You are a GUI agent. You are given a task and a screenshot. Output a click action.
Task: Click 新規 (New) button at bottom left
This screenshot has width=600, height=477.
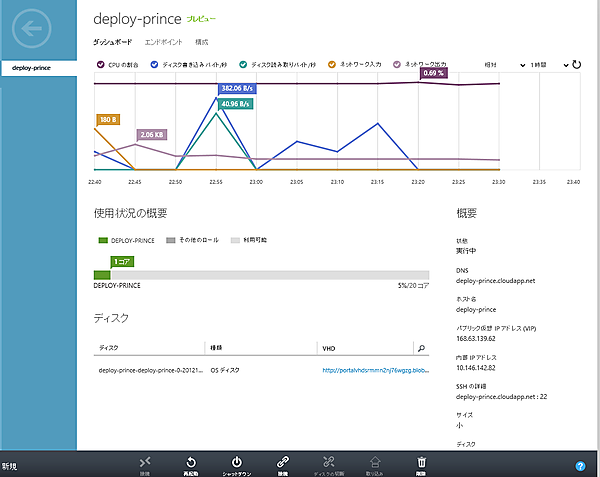coord(10,466)
